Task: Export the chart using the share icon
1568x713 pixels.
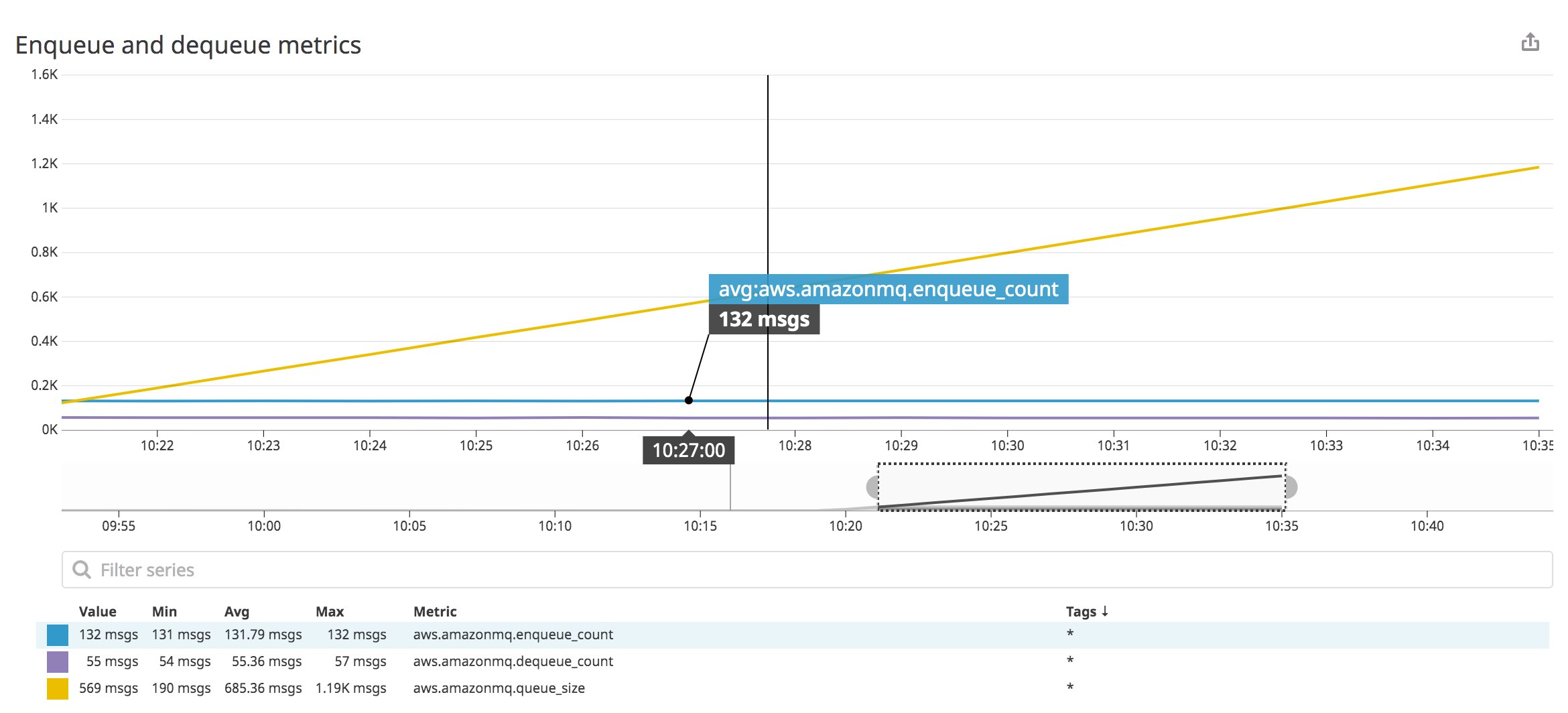Action: (1531, 42)
